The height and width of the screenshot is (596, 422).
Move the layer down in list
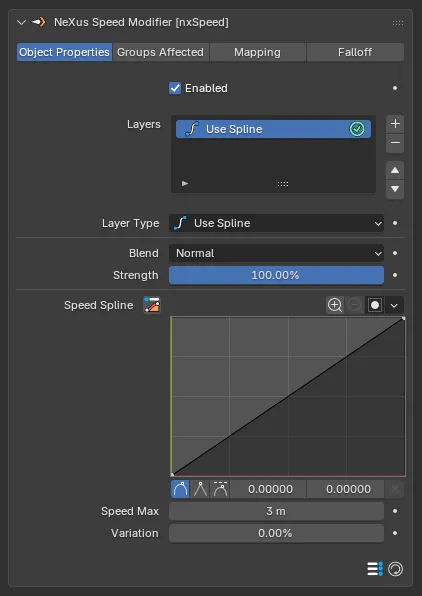click(395, 189)
